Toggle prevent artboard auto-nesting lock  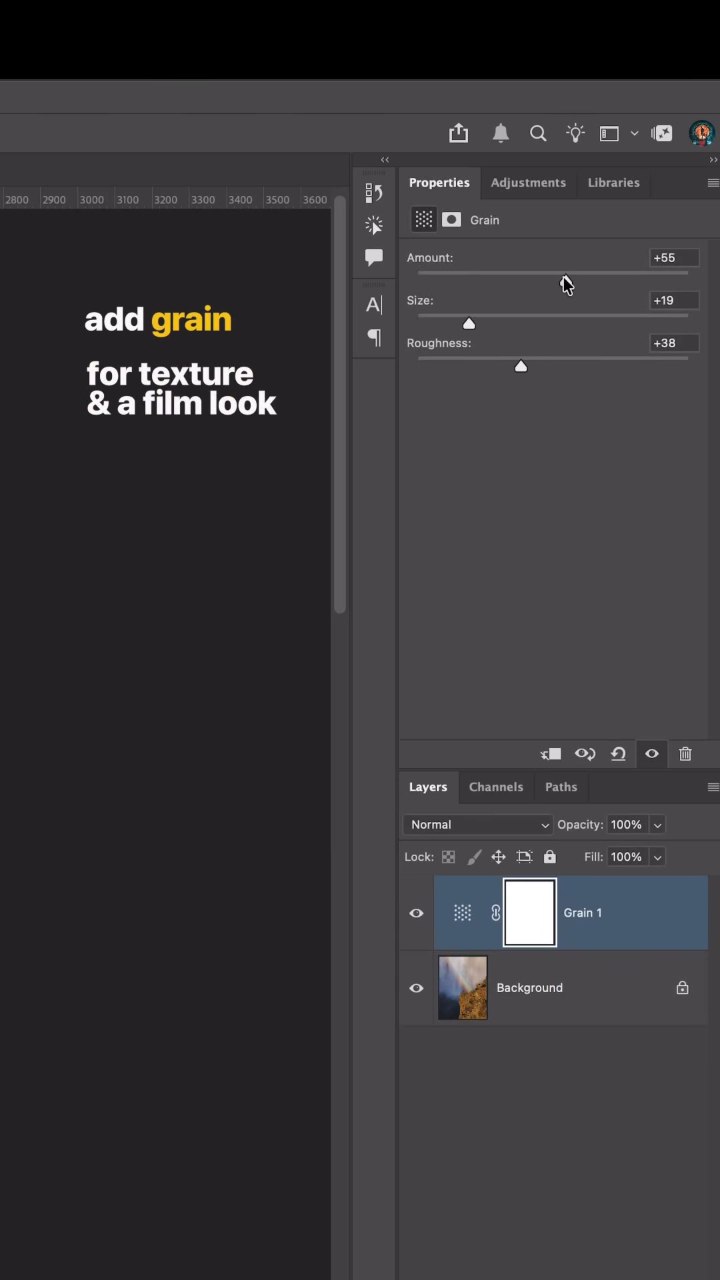(x=524, y=857)
